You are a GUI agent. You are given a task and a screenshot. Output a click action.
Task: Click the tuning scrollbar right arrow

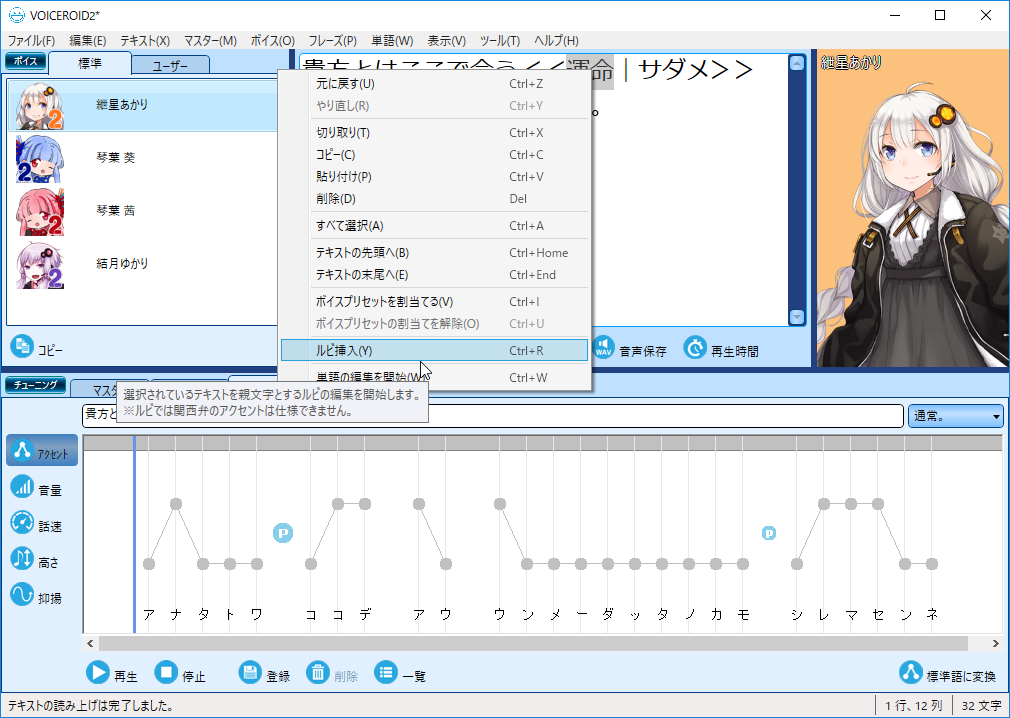996,643
